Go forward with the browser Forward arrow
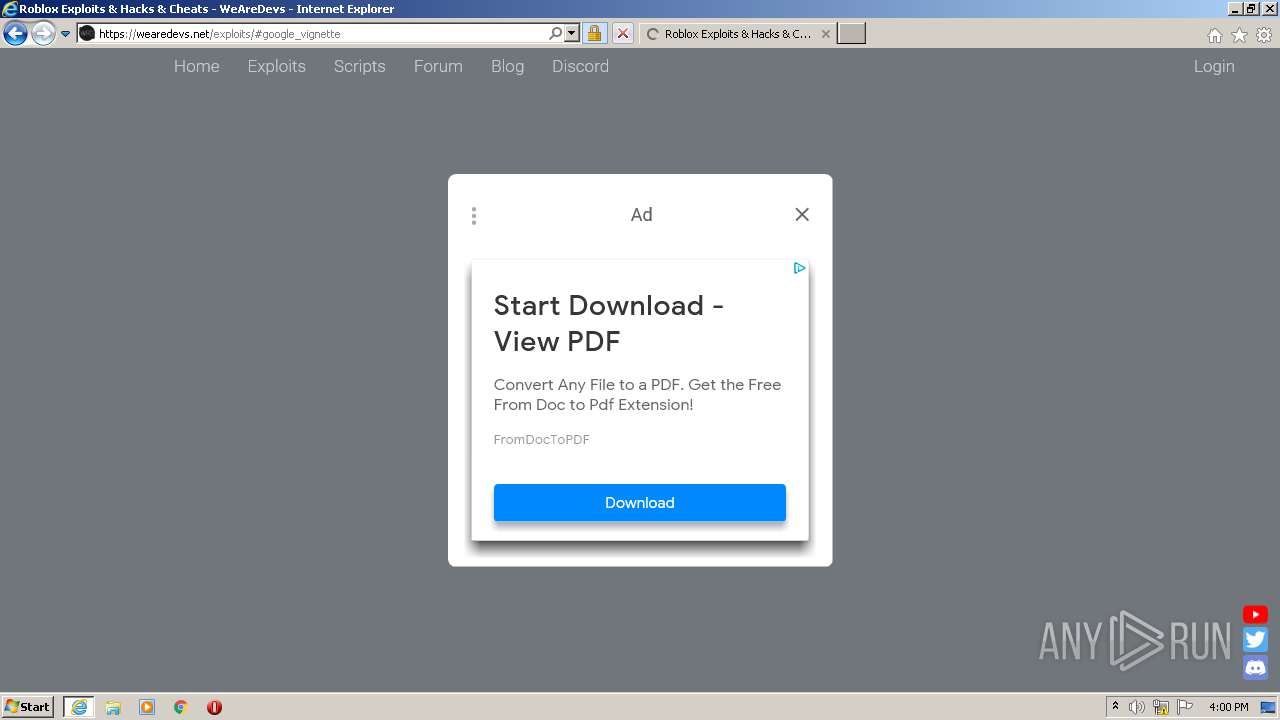 43,34
